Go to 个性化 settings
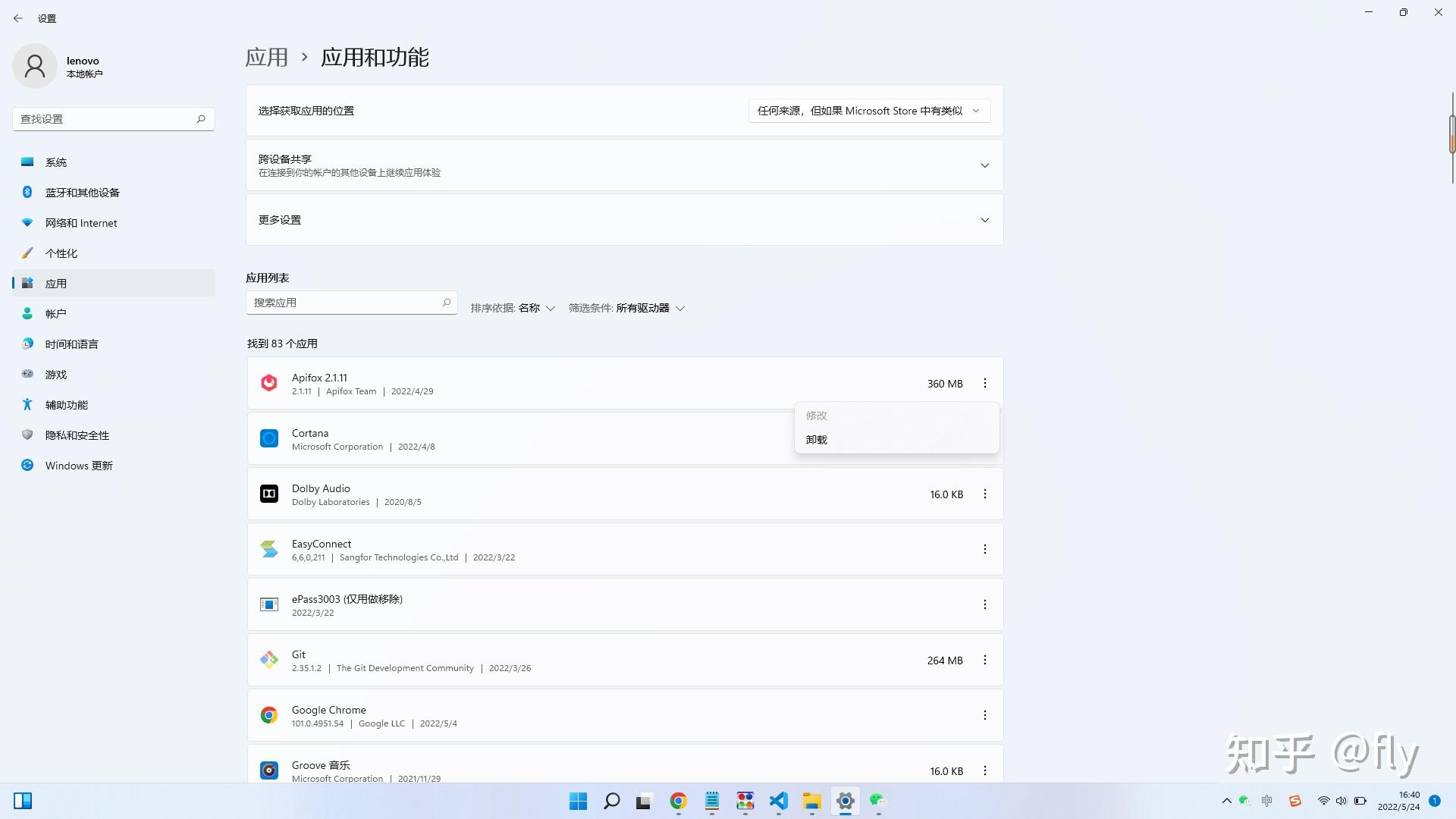 click(114, 253)
